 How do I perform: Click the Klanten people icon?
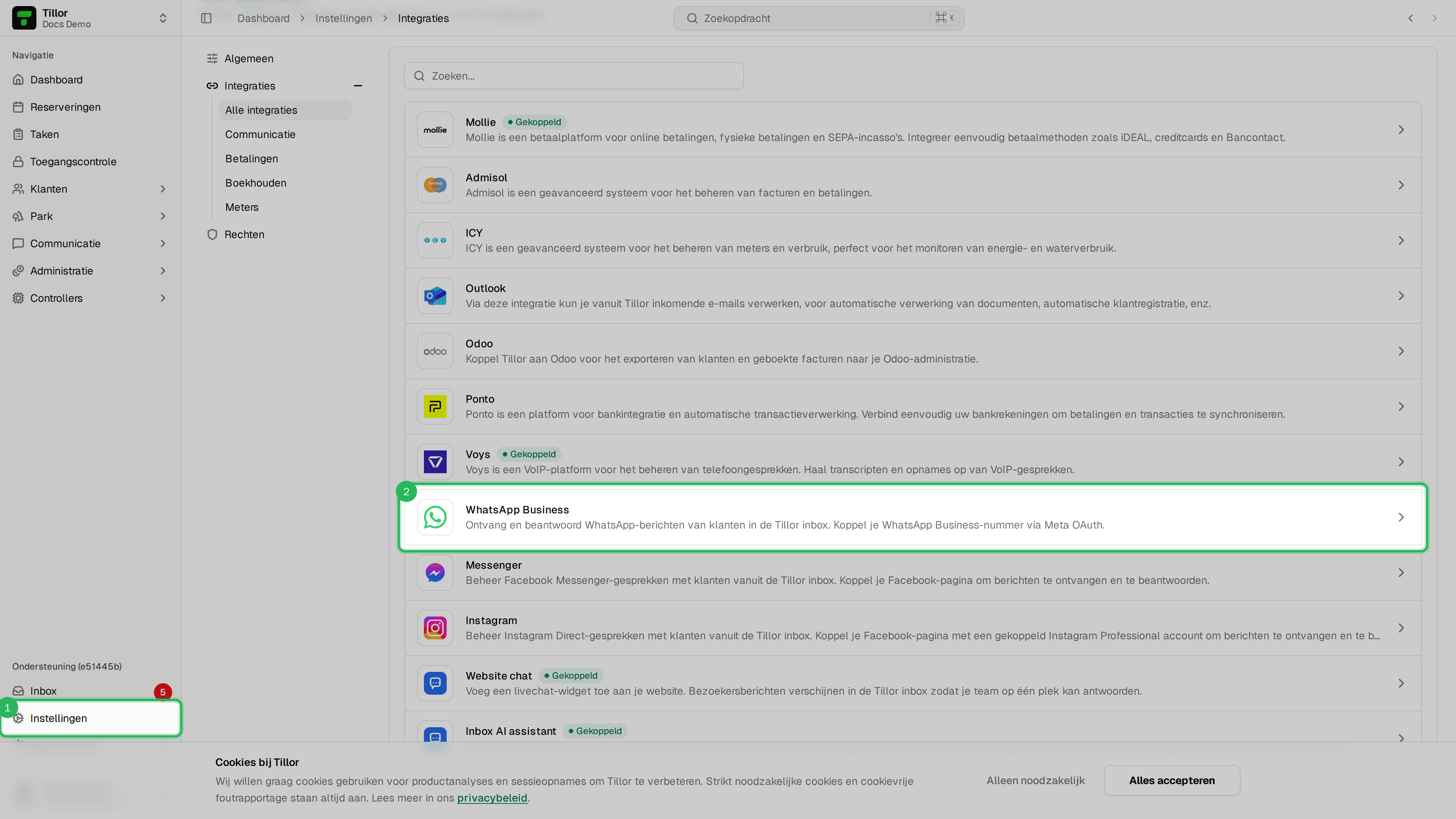point(18,189)
